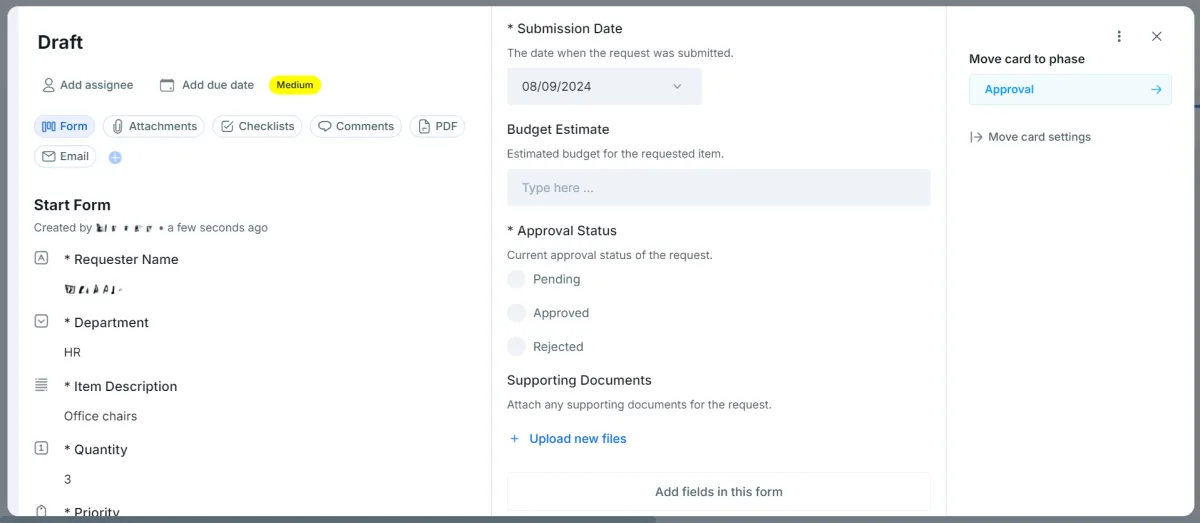The height and width of the screenshot is (523, 1200).
Task: Go to the Email tab
Action: pyautogui.click(x=65, y=156)
